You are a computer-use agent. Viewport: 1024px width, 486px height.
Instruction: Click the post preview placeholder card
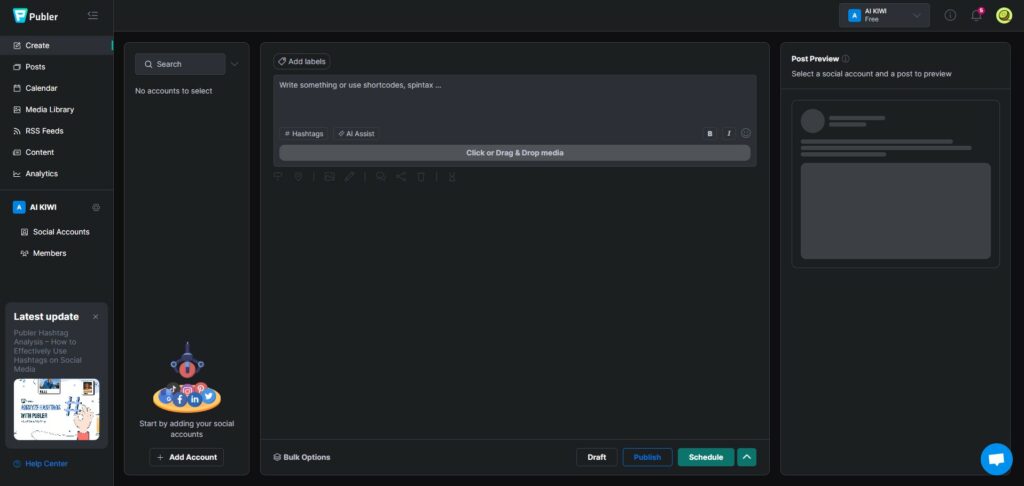895,184
